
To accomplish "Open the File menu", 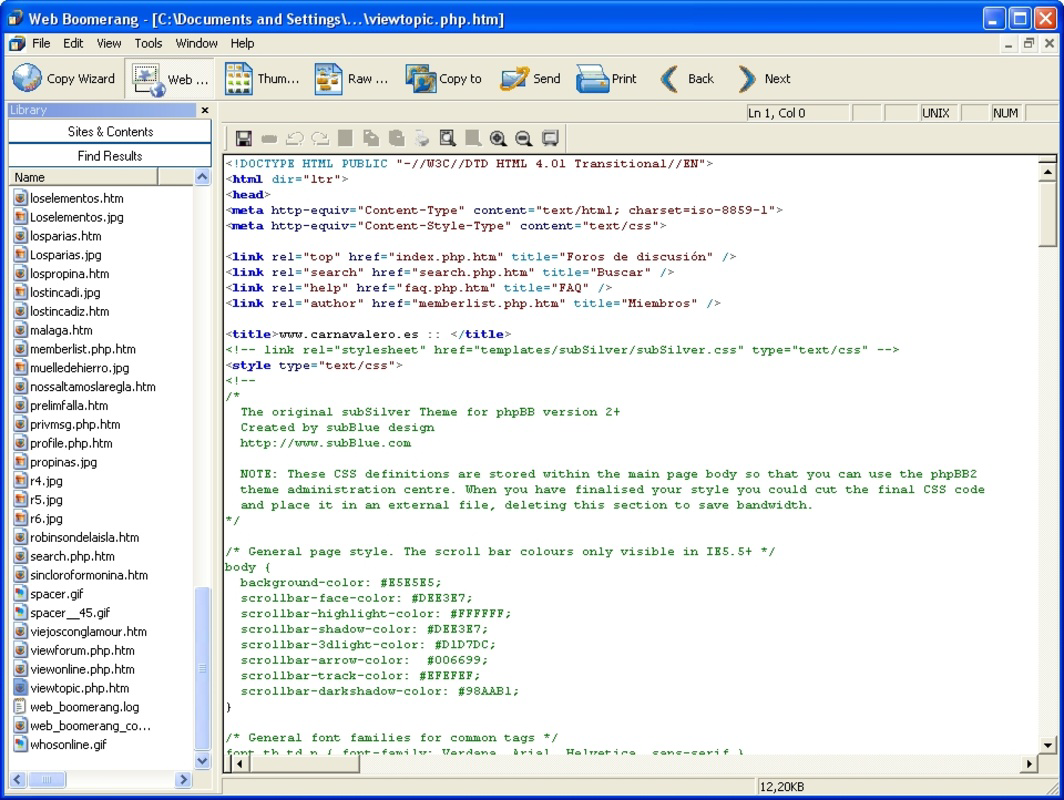I will pyautogui.click(x=41, y=43).
